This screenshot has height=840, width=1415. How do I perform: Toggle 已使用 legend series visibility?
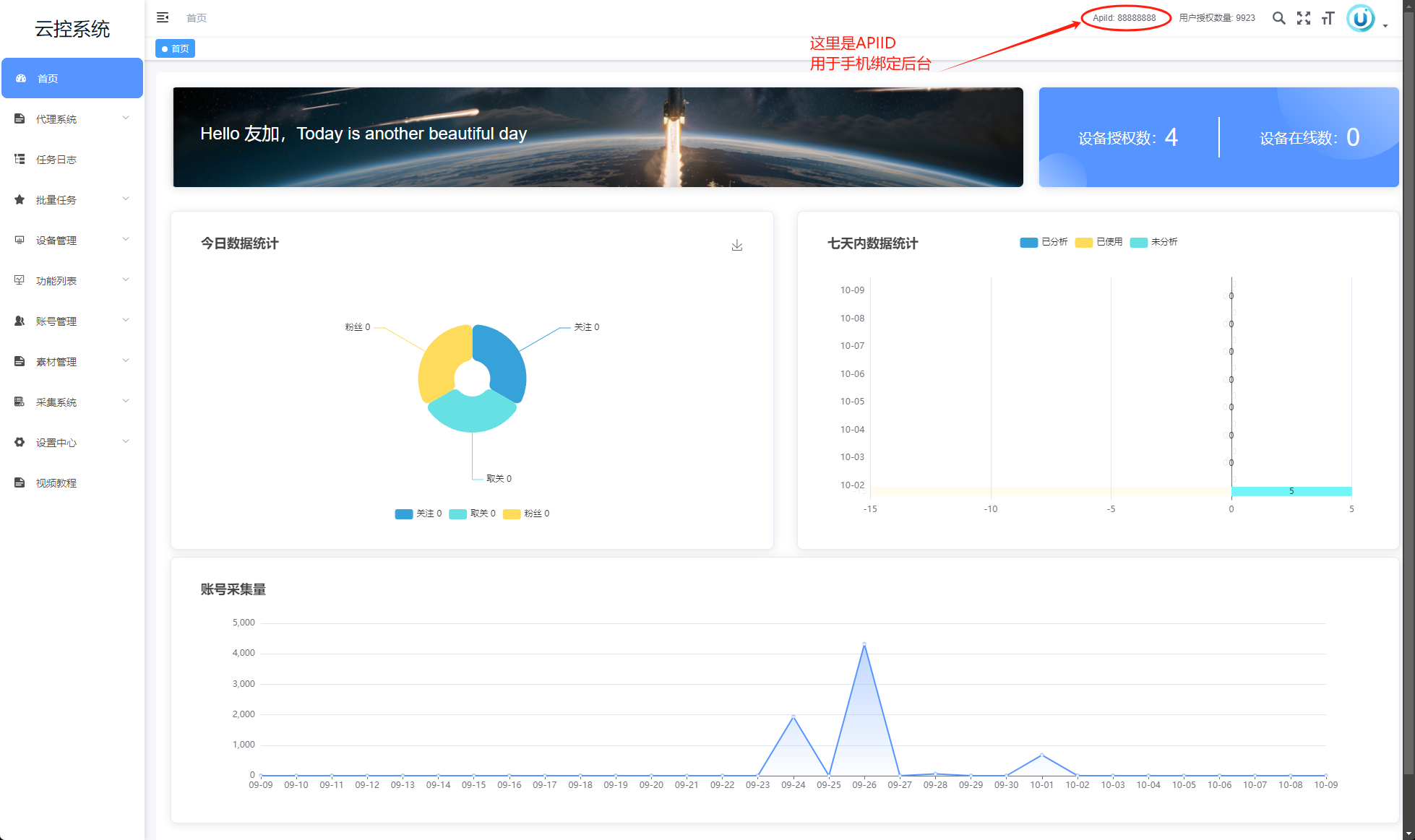click(x=1083, y=242)
